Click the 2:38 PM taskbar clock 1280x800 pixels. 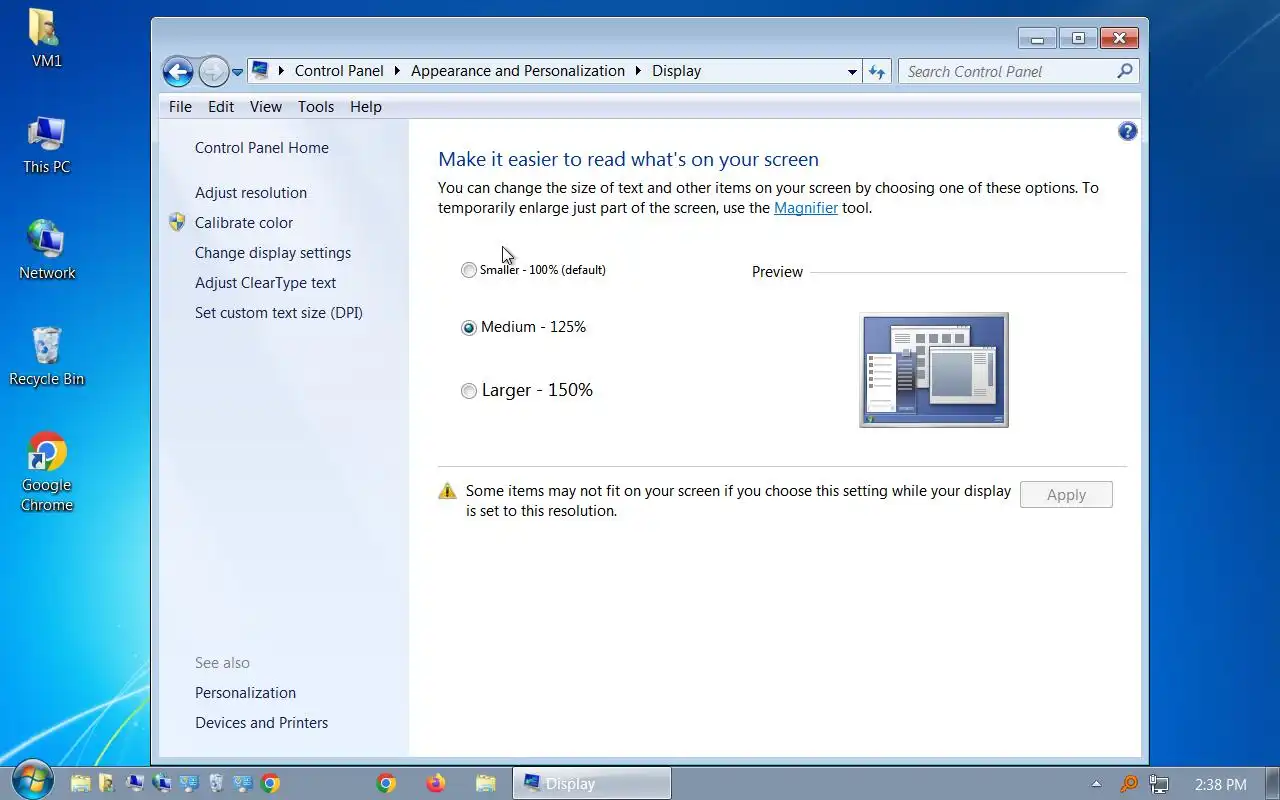point(1221,784)
